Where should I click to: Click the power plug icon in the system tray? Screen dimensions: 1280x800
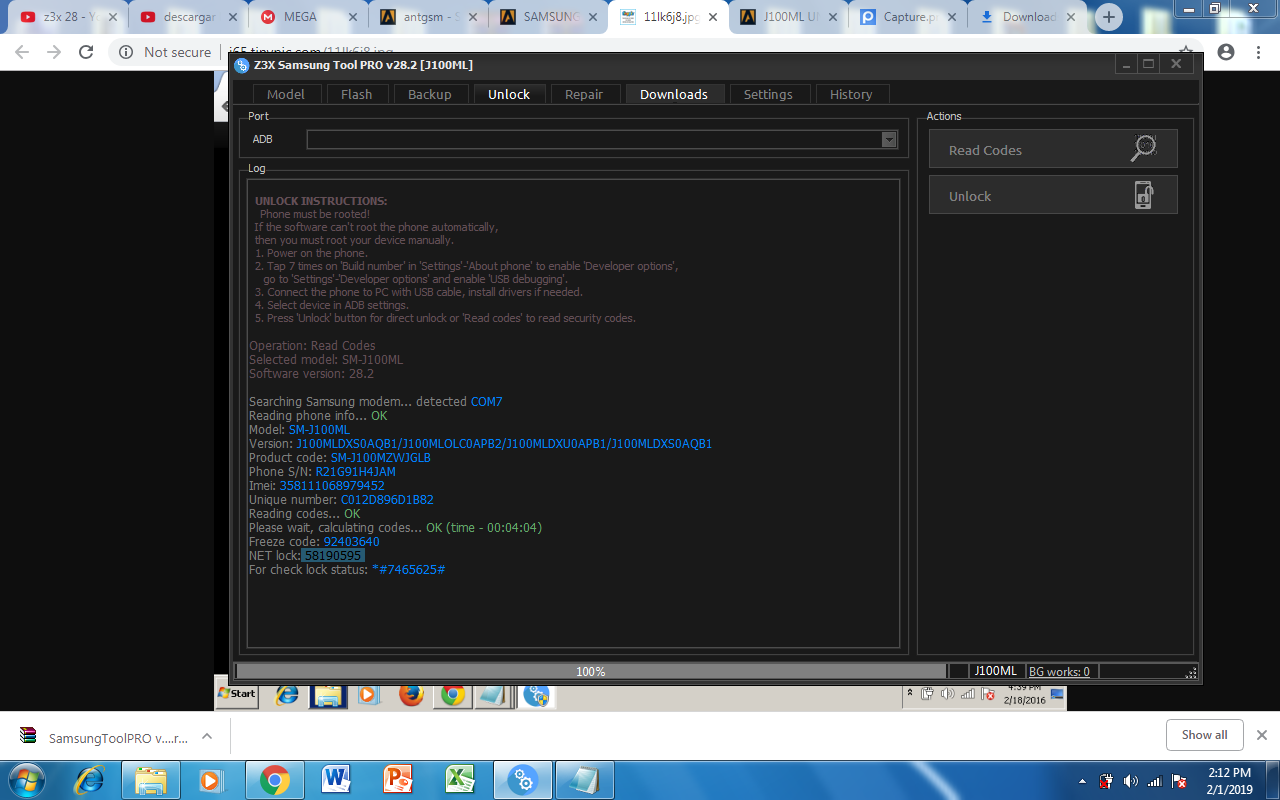click(1107, 780)
